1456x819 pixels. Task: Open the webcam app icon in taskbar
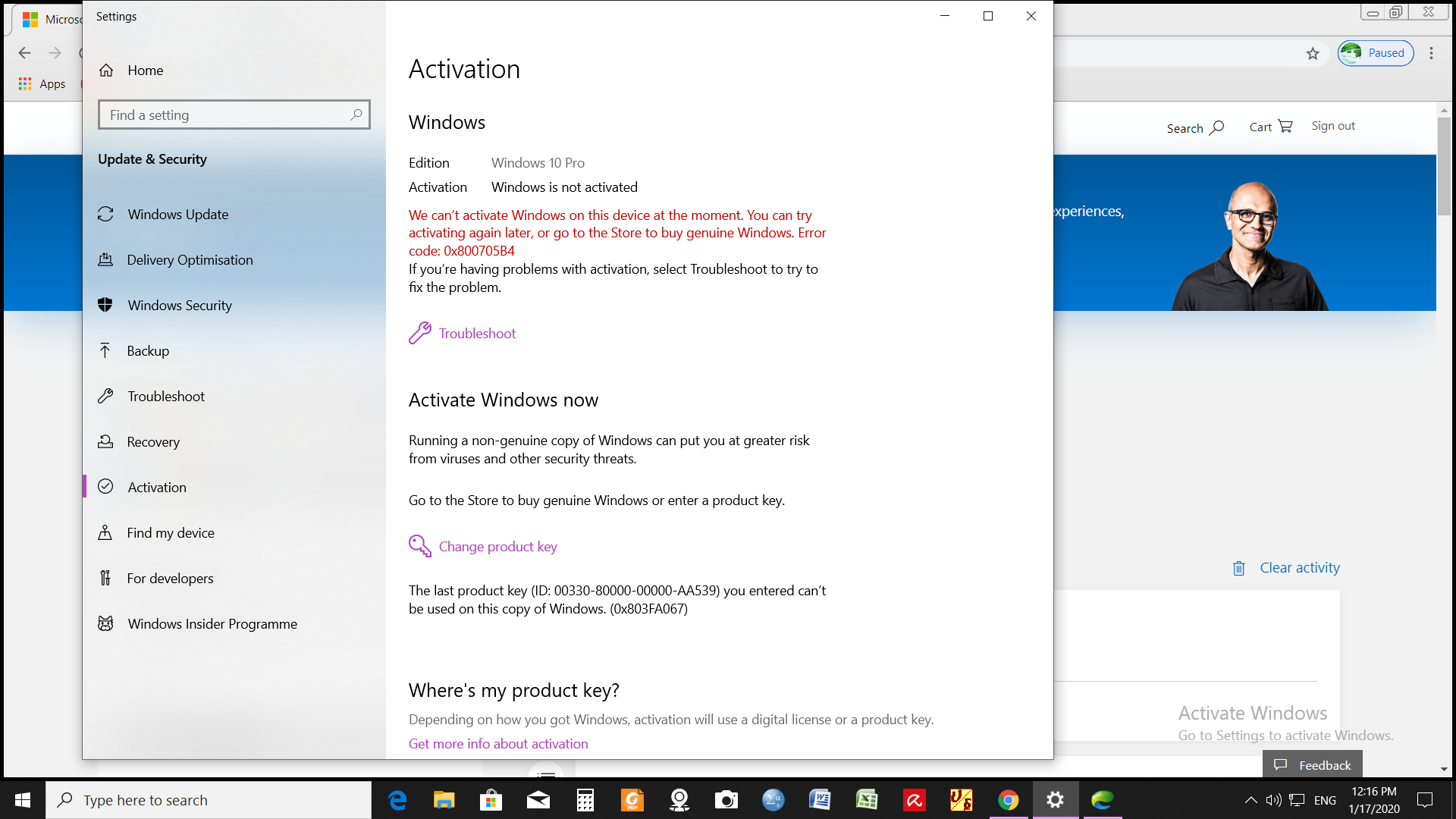(679, 800)
